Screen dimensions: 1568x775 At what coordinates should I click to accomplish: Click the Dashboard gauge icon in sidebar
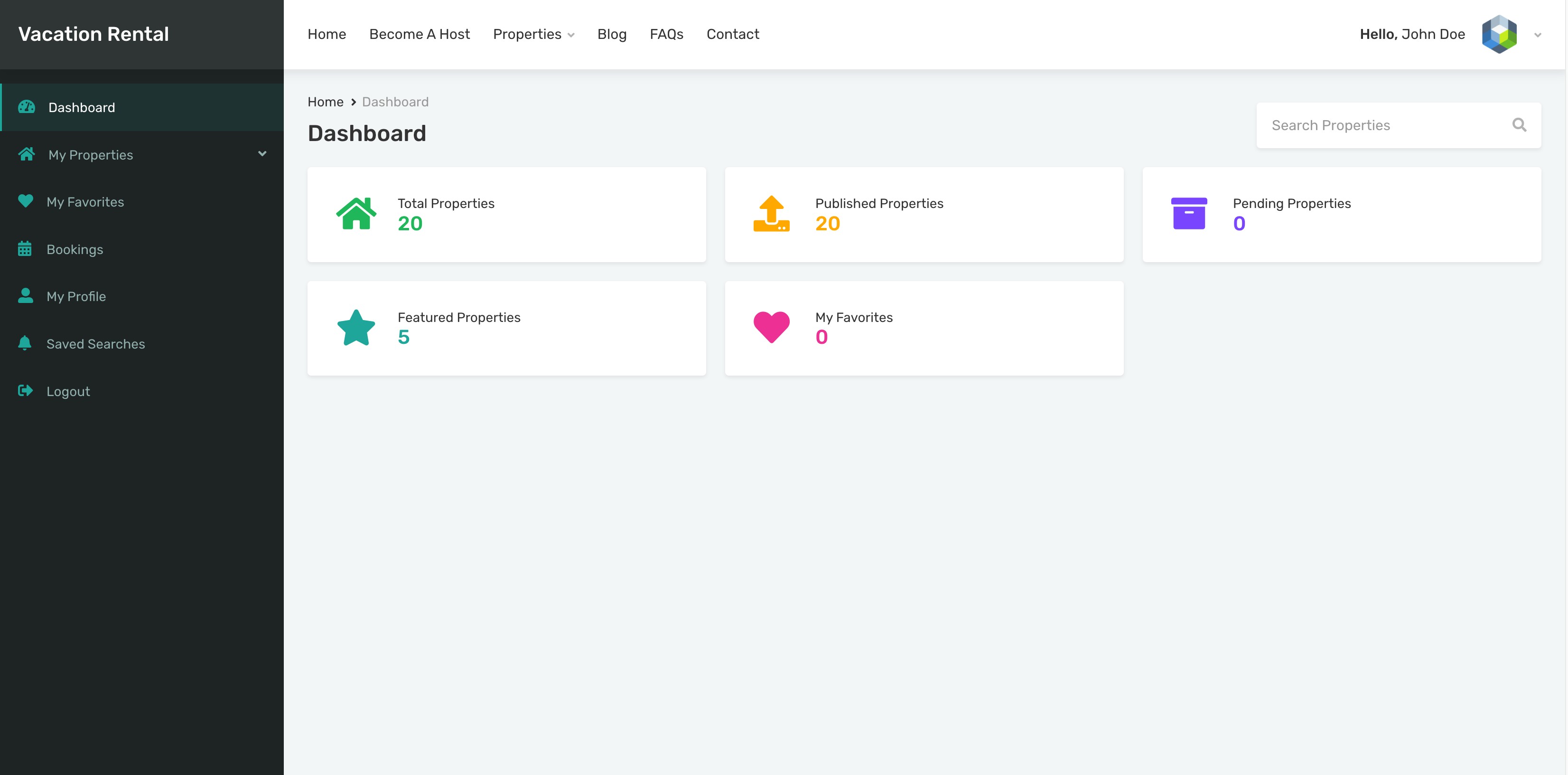(26, 107)
